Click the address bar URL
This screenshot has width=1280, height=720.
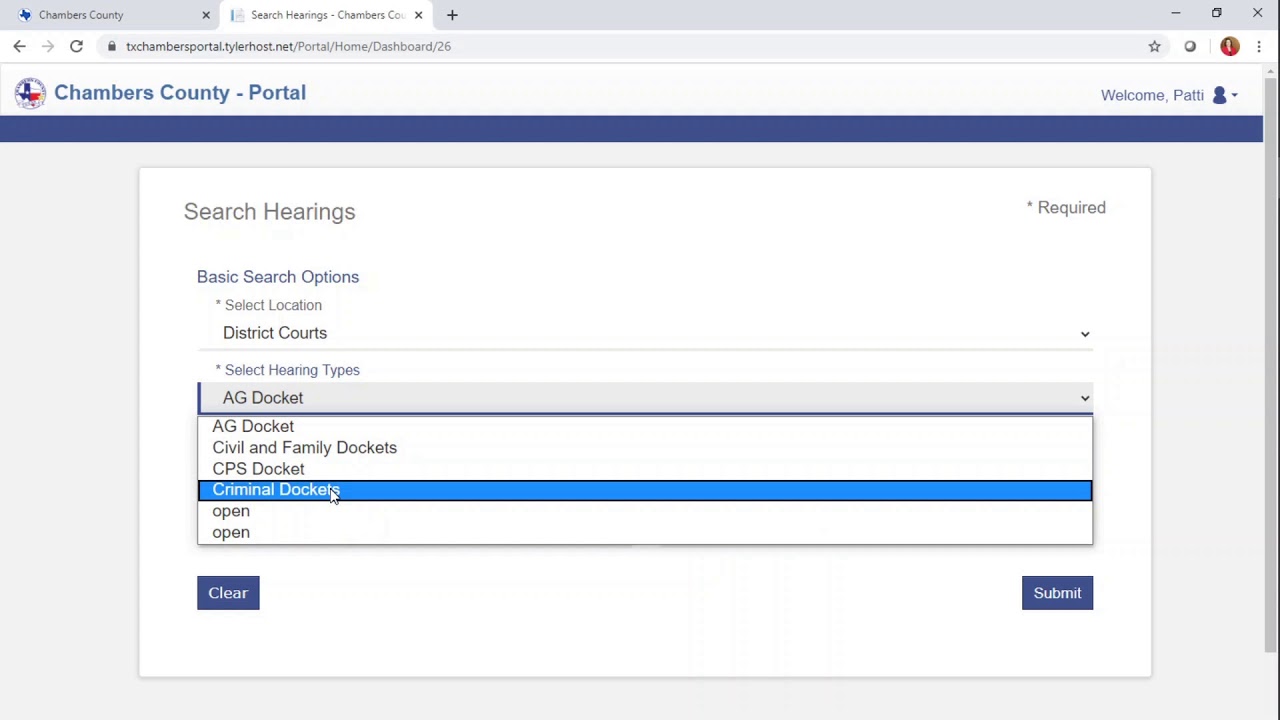tap(288, 46)
